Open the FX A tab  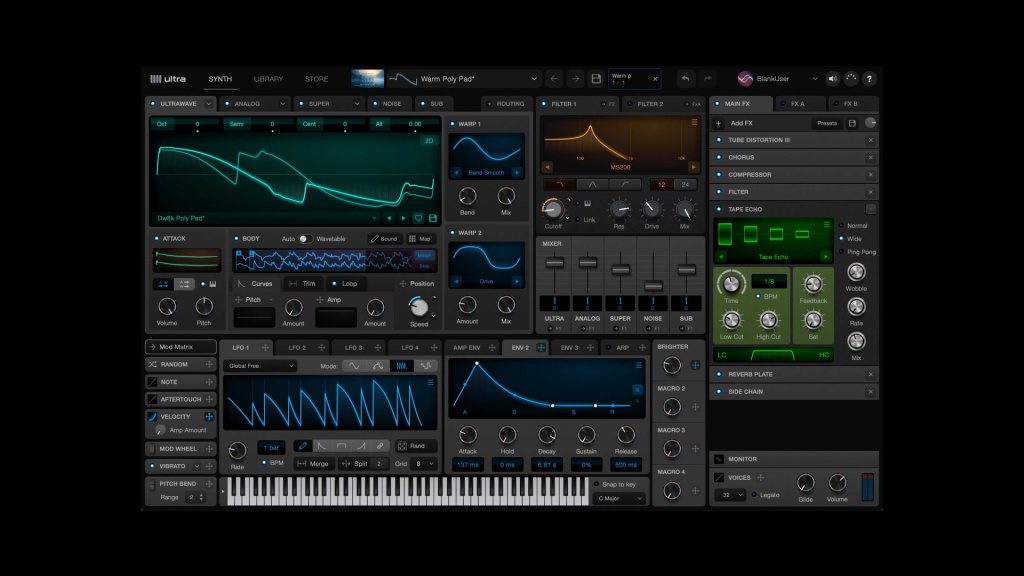tap(797, 103)
